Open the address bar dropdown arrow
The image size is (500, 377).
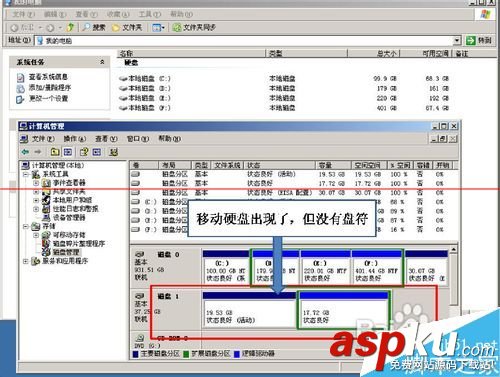pyautogui.click(x=457, y=41)
